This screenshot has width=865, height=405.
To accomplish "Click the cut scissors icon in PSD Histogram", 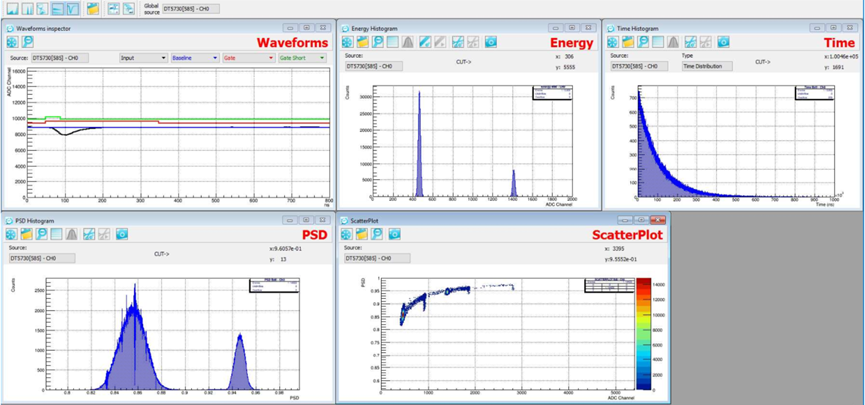I will 88,235.
